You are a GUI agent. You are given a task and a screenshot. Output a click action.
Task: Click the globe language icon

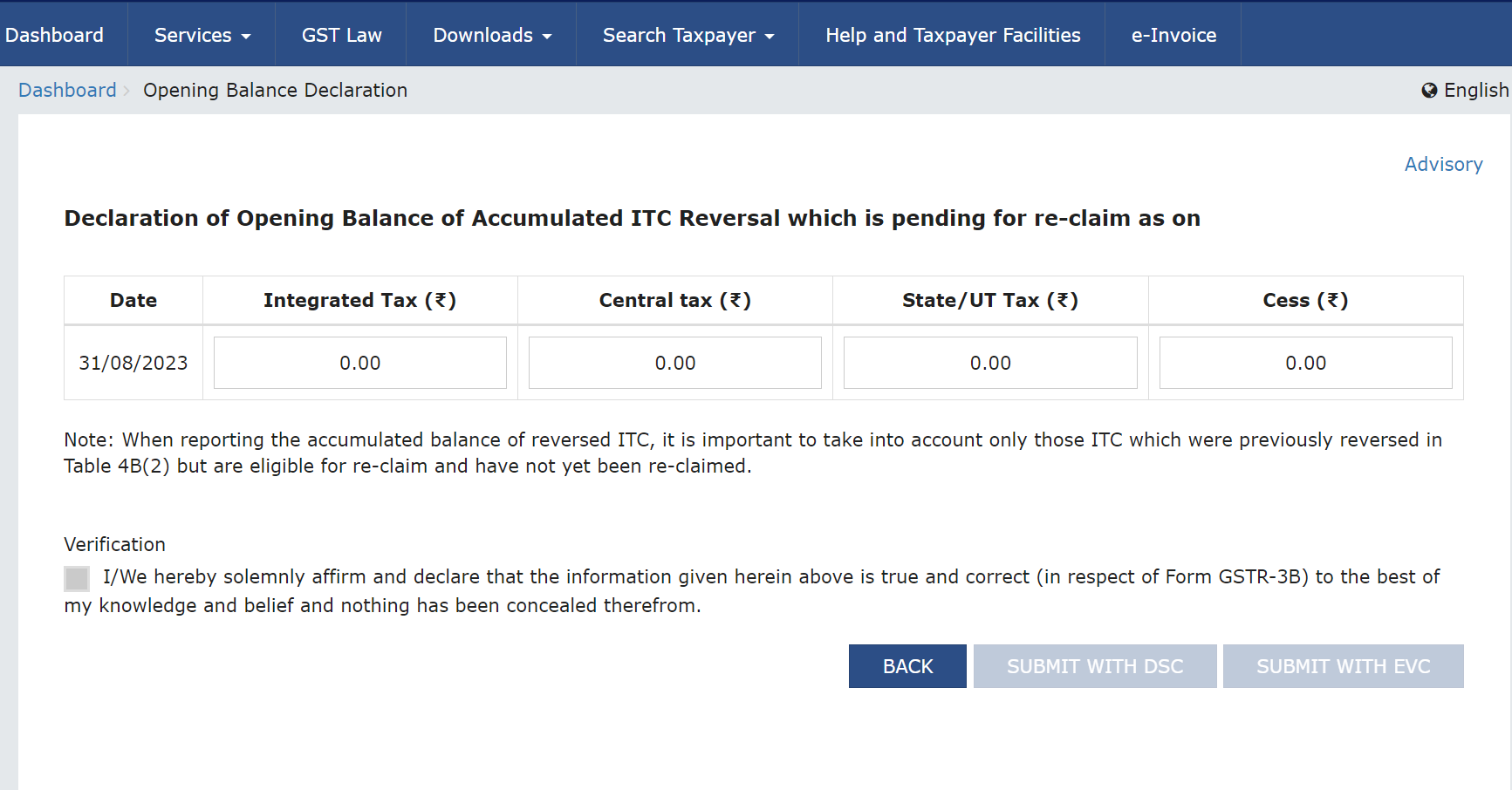tap(1429, 91)
